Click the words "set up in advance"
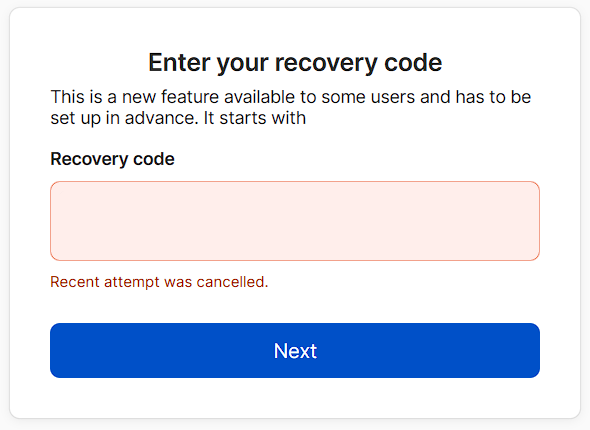This screenshot has width=590, height=430. coord(124,119)
